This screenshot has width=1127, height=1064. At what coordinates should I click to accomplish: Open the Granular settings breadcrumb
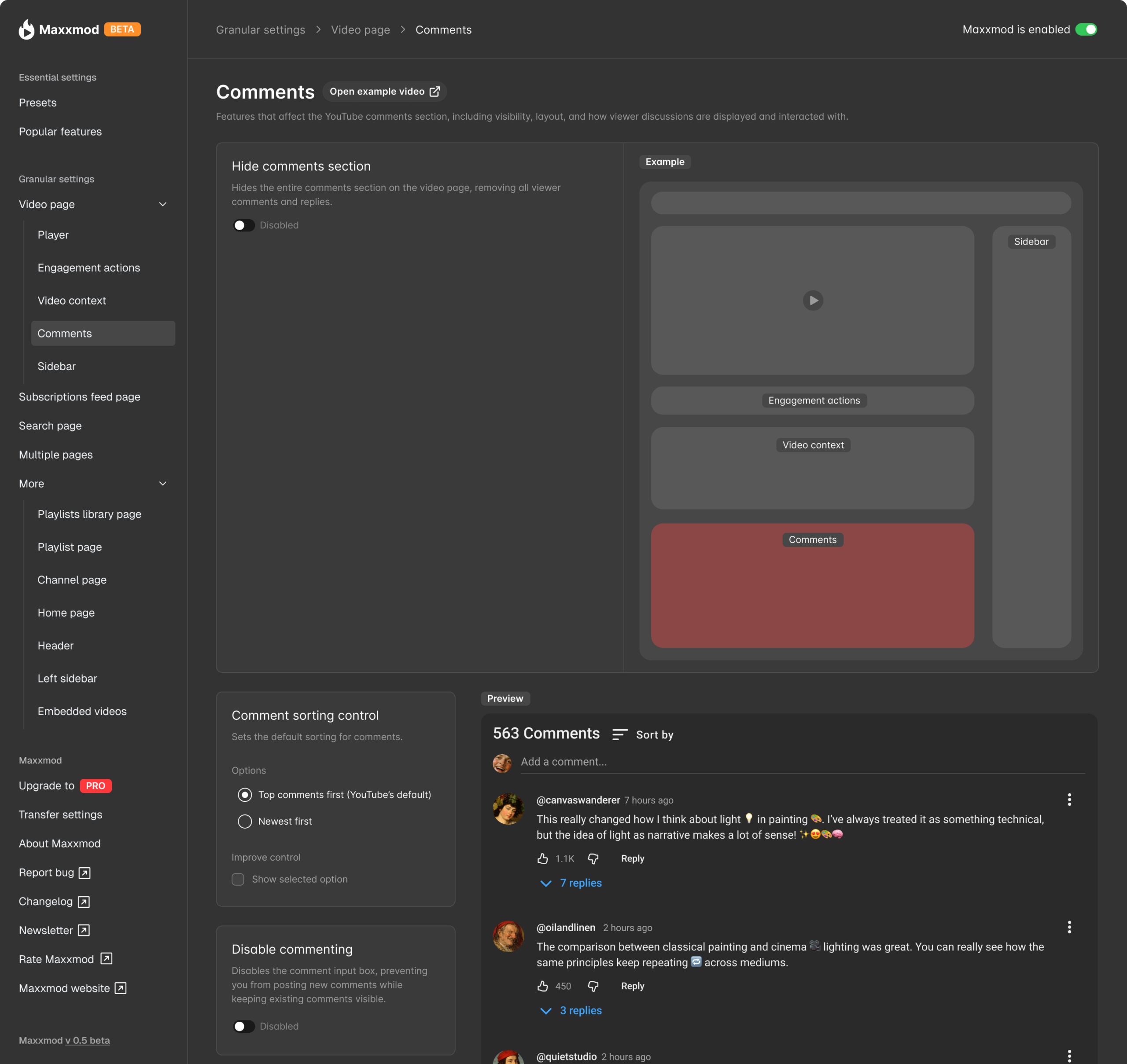click(261, 29)
